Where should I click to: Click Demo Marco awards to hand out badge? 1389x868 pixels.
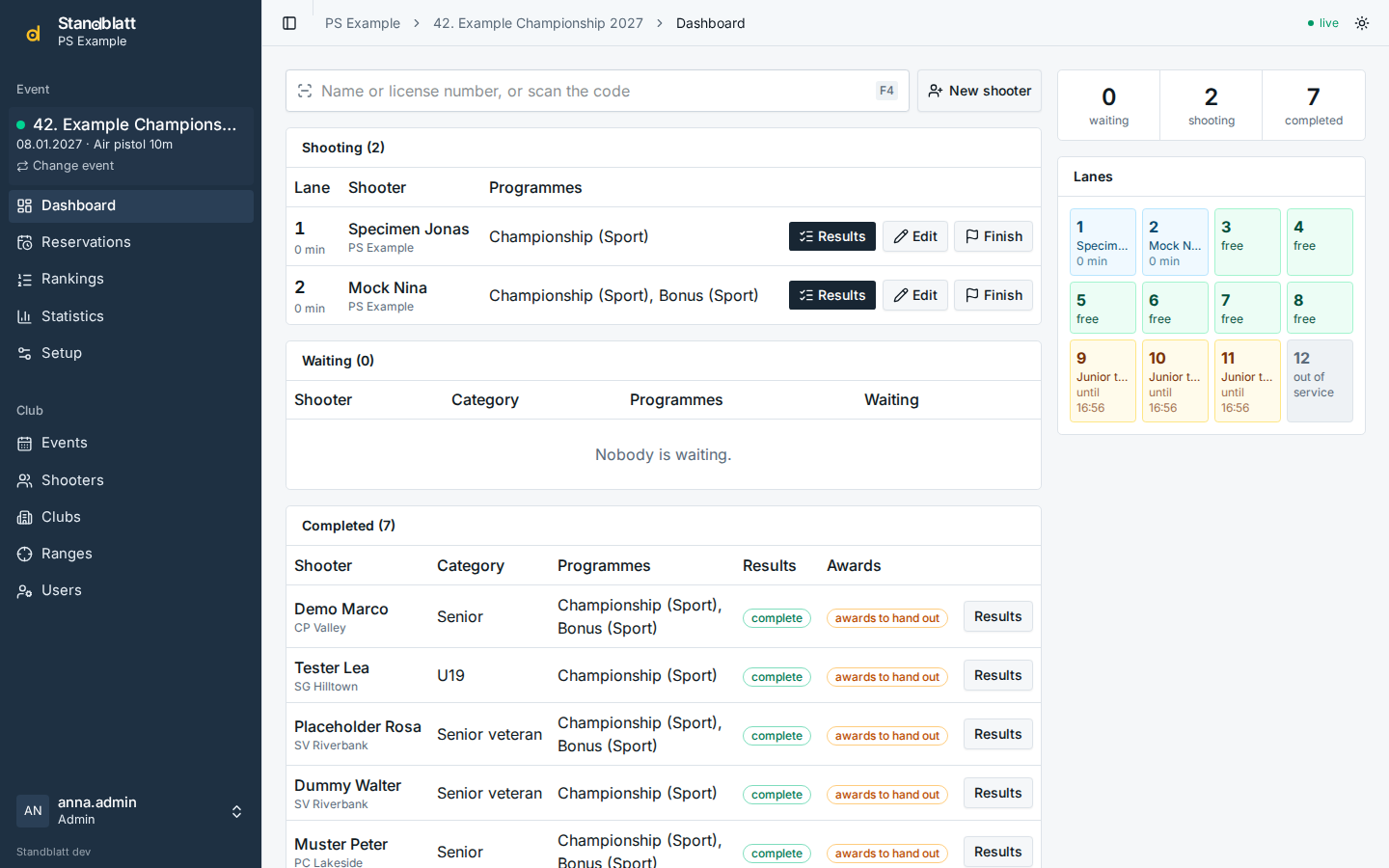coord(887,618)
